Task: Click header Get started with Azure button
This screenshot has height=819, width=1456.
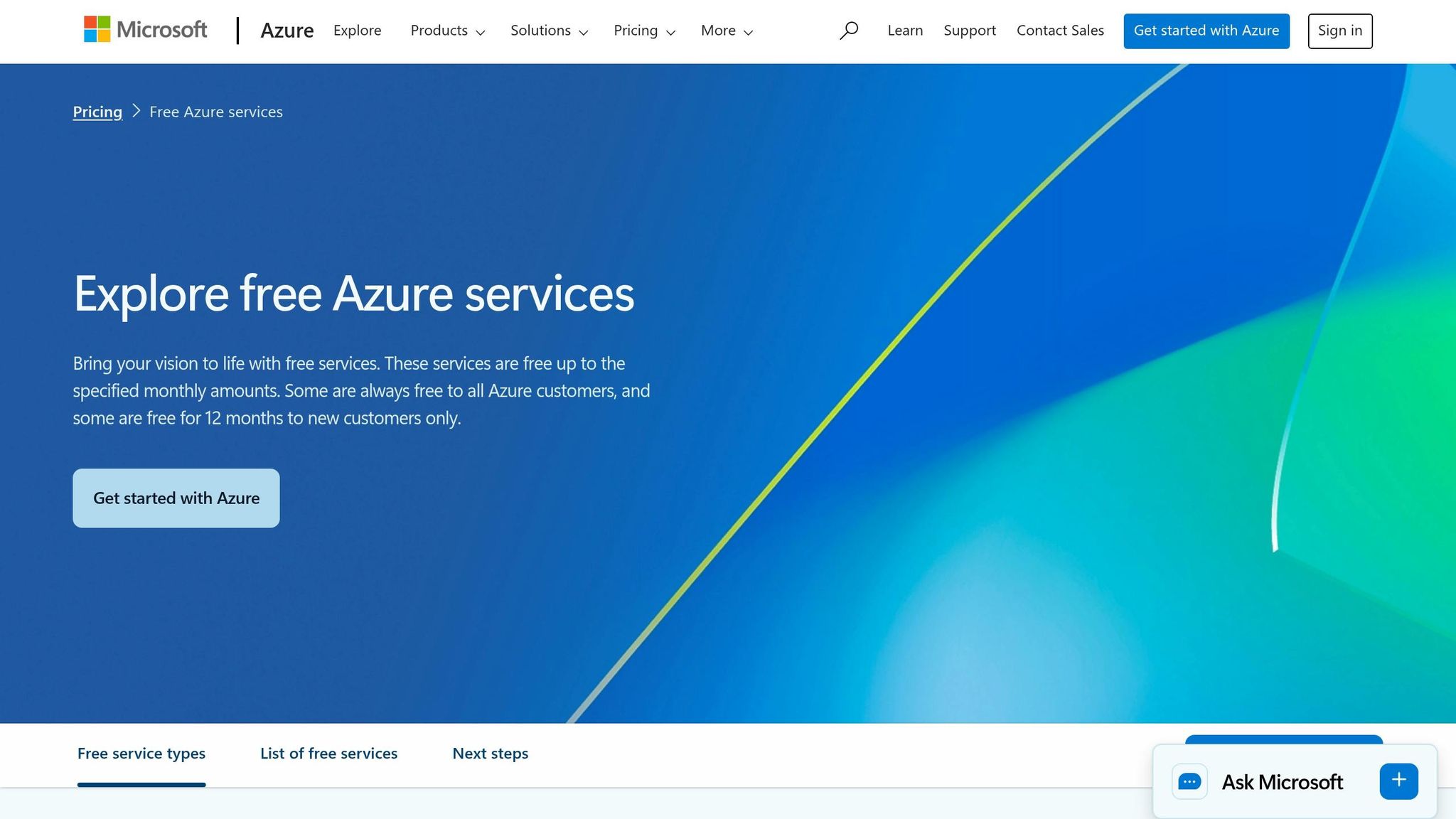Action: (x=1206, y=31)
